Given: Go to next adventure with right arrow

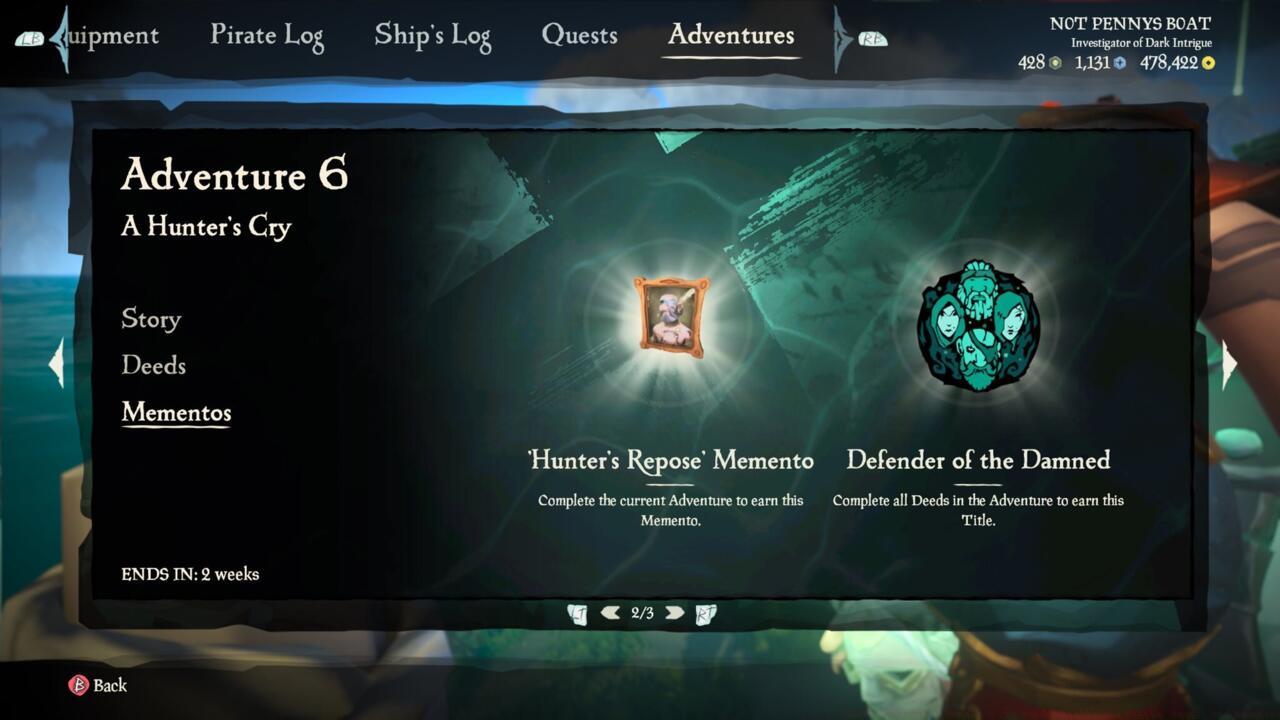Looking at the screenshot, I should coord(1229,362).
